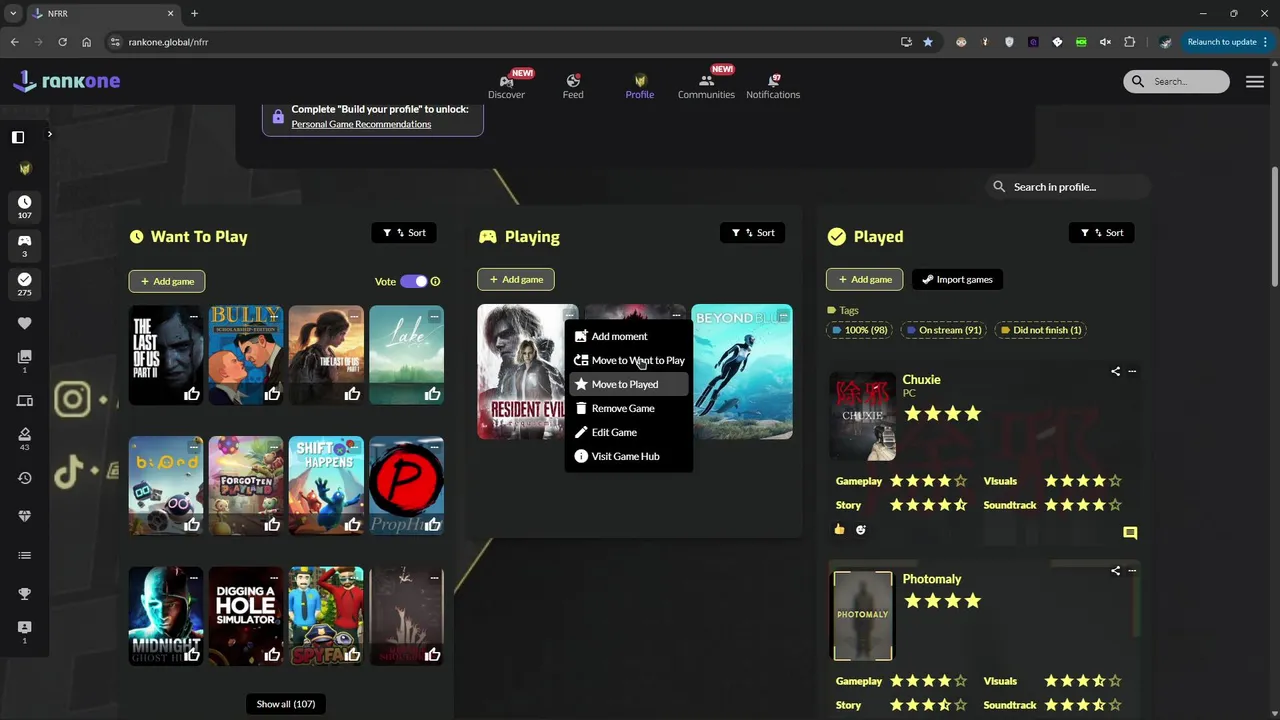Open the diamond icon in sidebar
This screenshot has height=720, width=1280.
tap(25, 516)
